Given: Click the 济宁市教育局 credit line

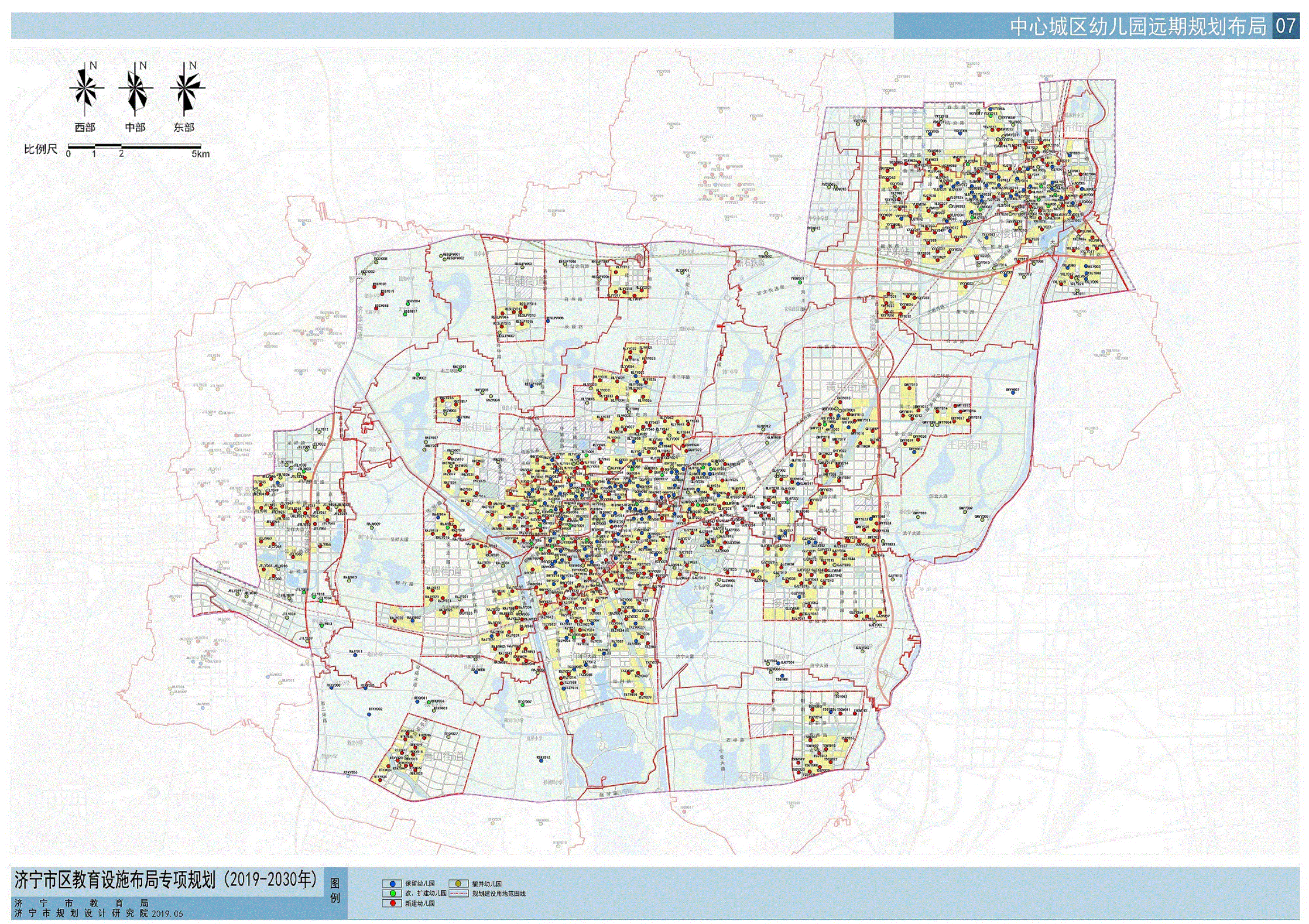Looking at the screenshot, I should [x=82, y=903].
